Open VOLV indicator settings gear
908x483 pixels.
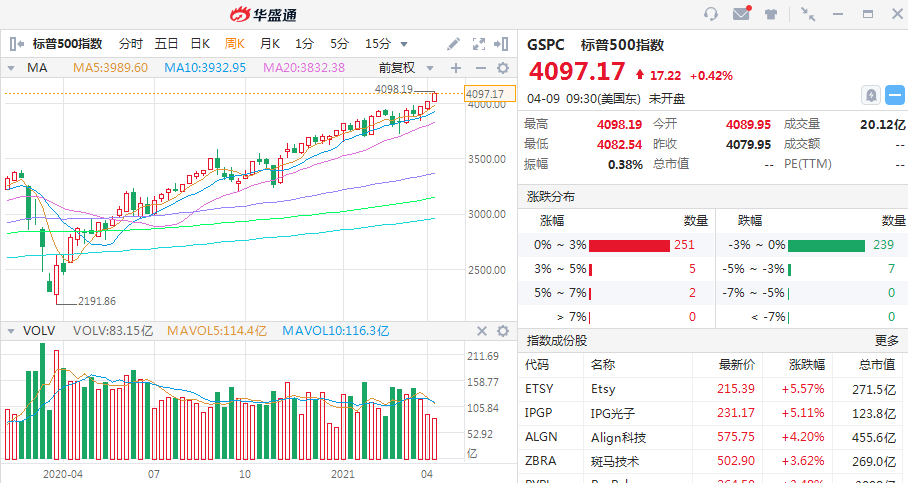click(x=503, y=331)
